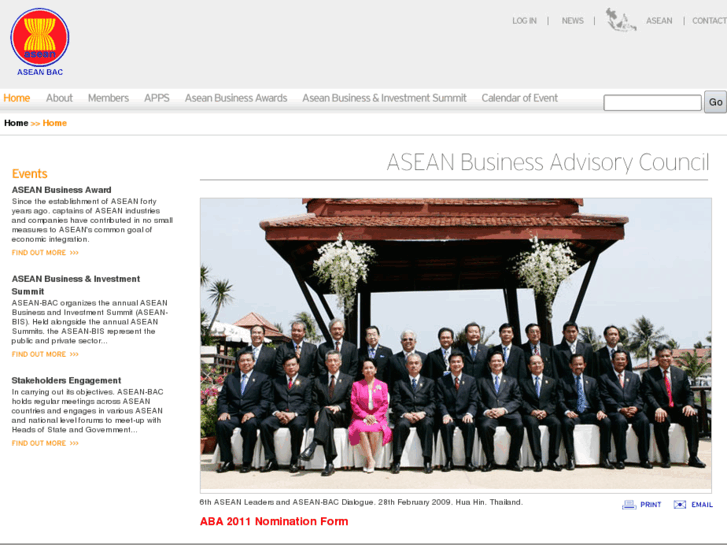The height and width of the screenshot is (545, 727).
Task: Find out more about ASEAN Business Award
Action: tap(45, 253)
